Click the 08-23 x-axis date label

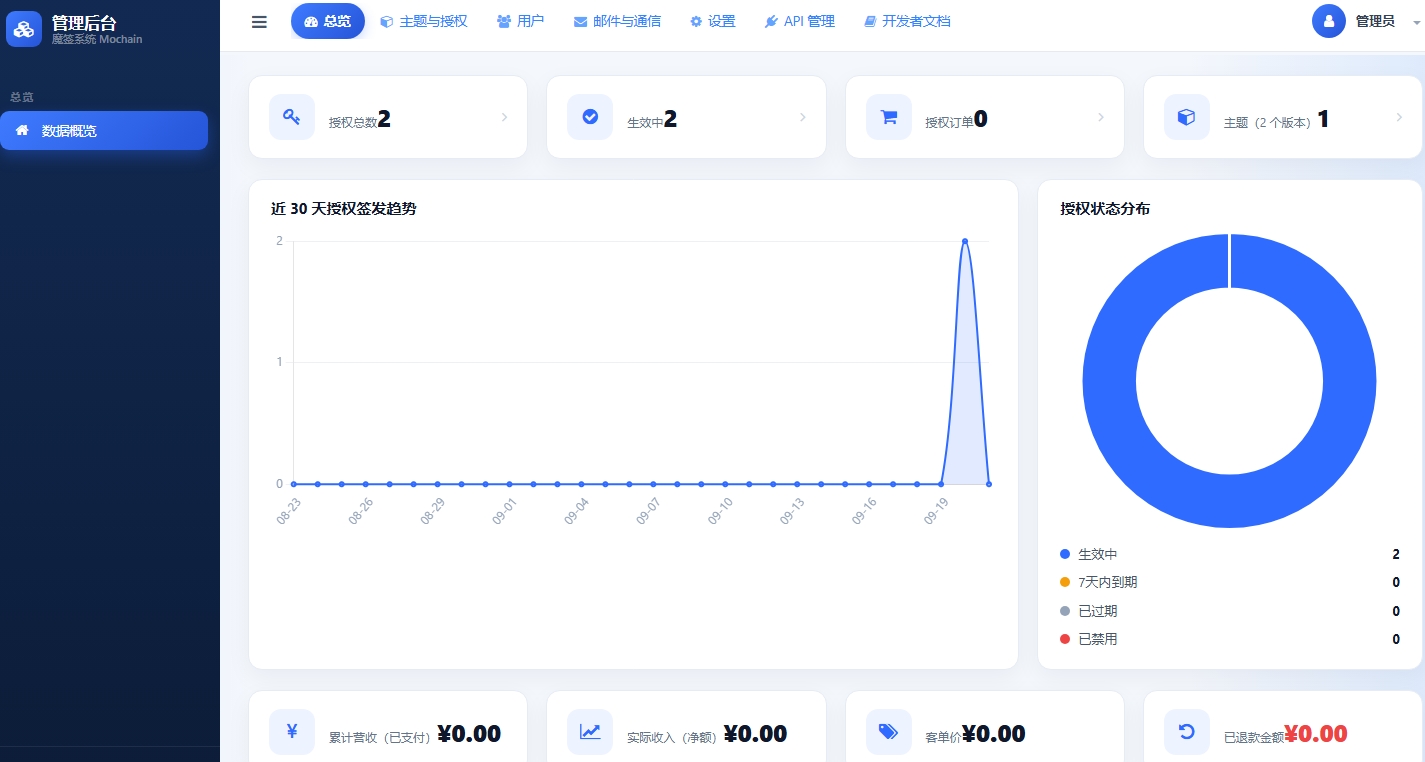click(x=288, y=512)
